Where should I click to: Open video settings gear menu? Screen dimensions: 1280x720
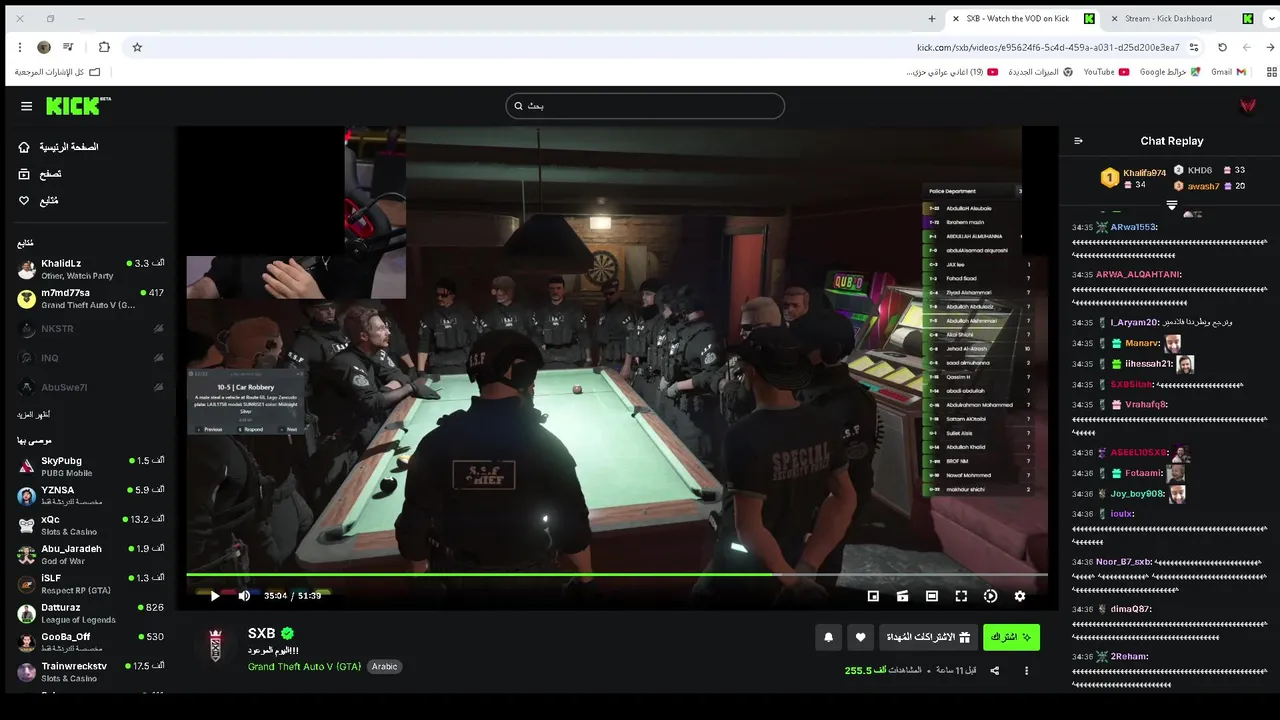tap(1020, 596)
